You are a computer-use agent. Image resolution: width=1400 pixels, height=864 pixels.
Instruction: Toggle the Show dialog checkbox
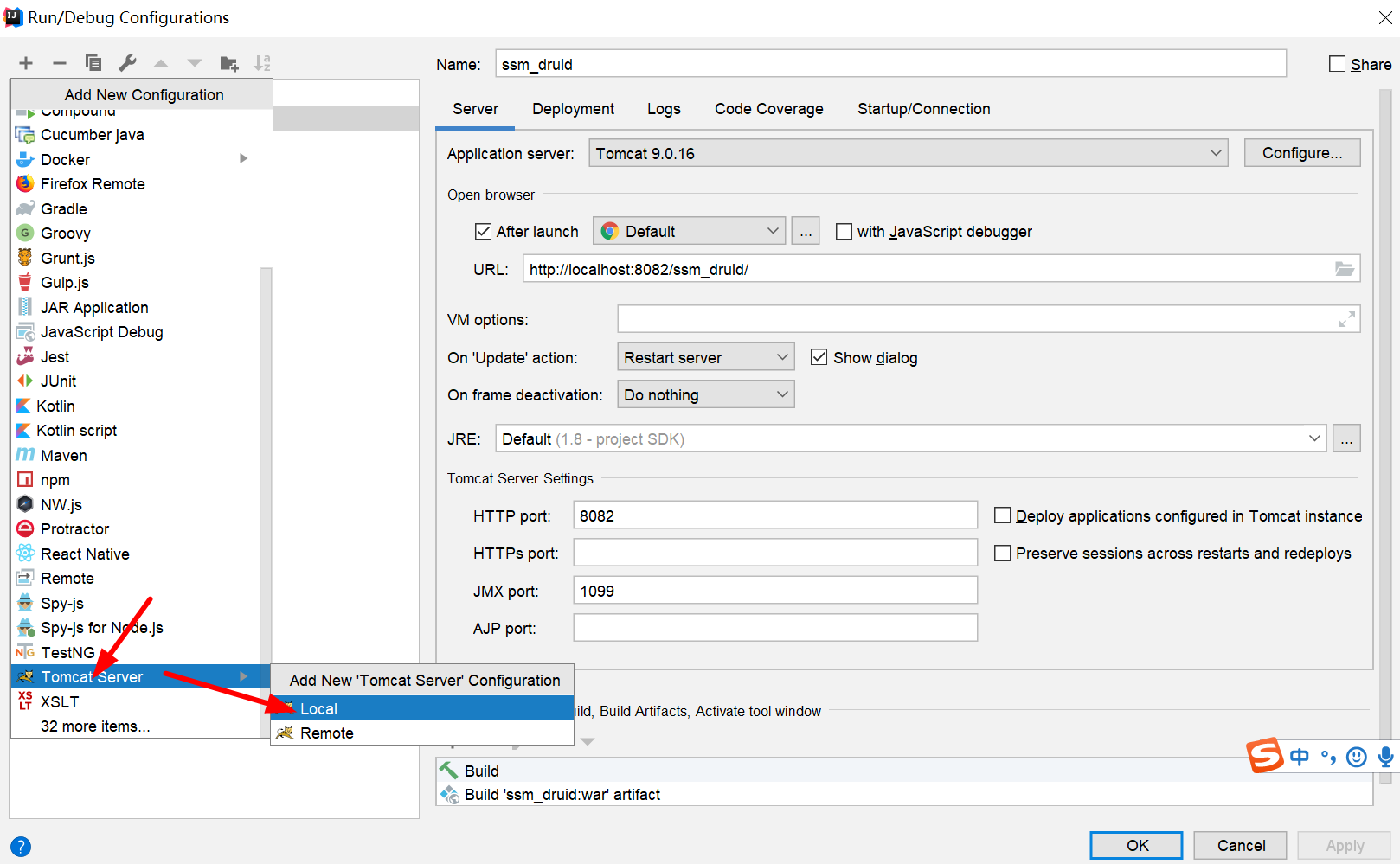click(819, 357)
